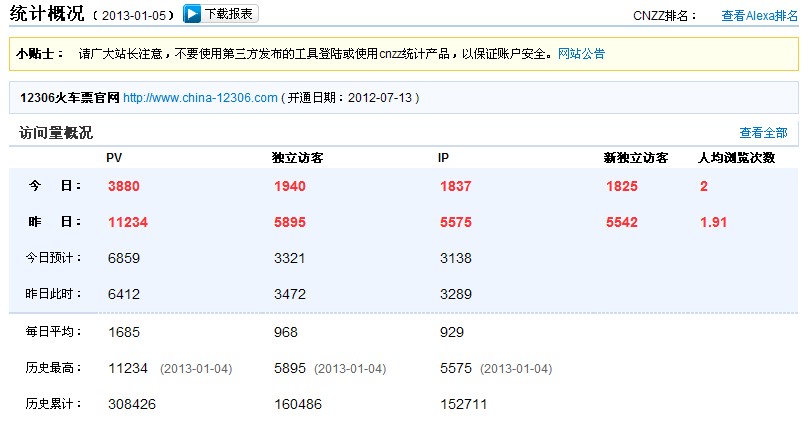Click today's PV value 3880
Screen dimensions: 808x423
pos(124,186)
